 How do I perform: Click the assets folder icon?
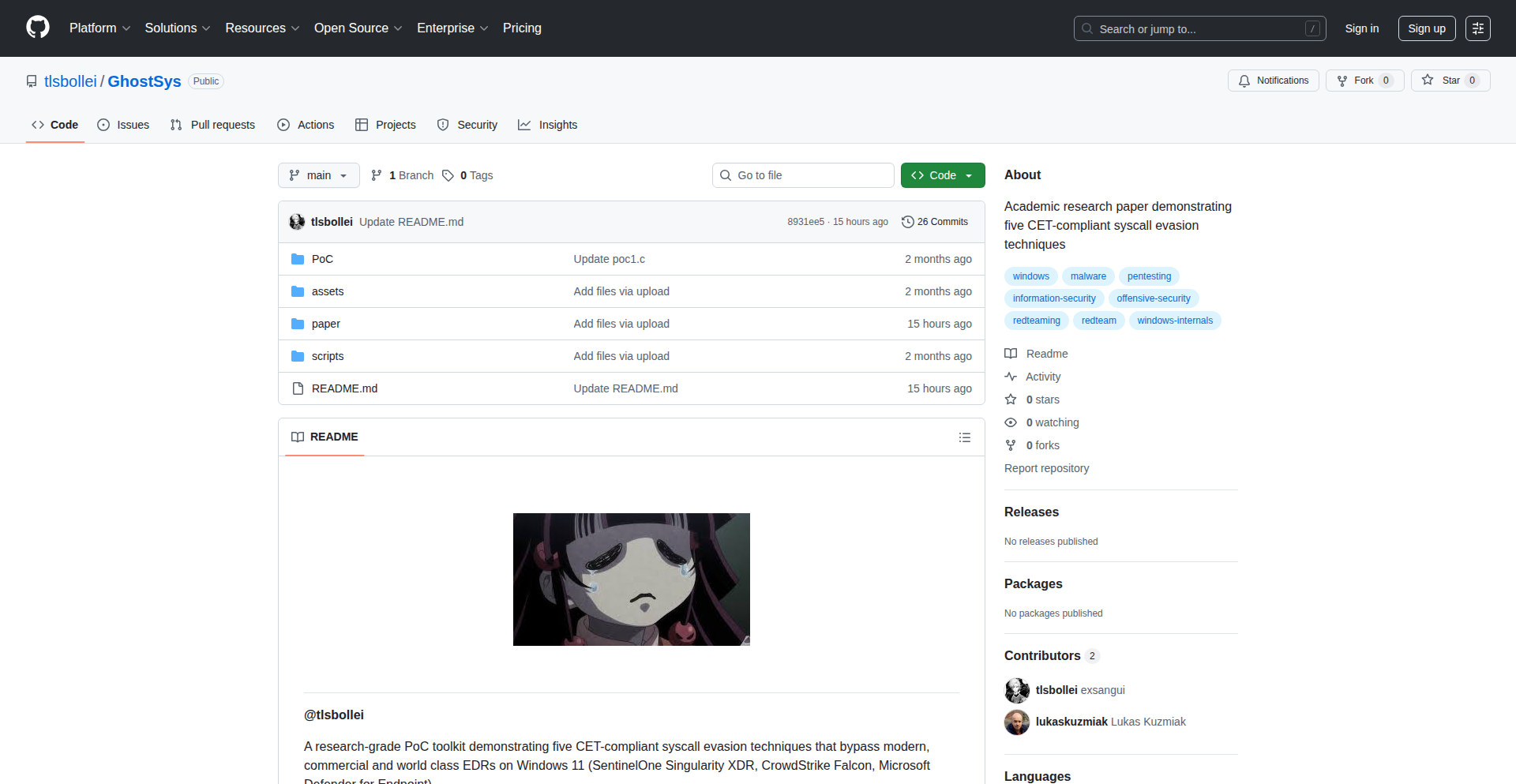pyautogui.click(x=298, y=291)
